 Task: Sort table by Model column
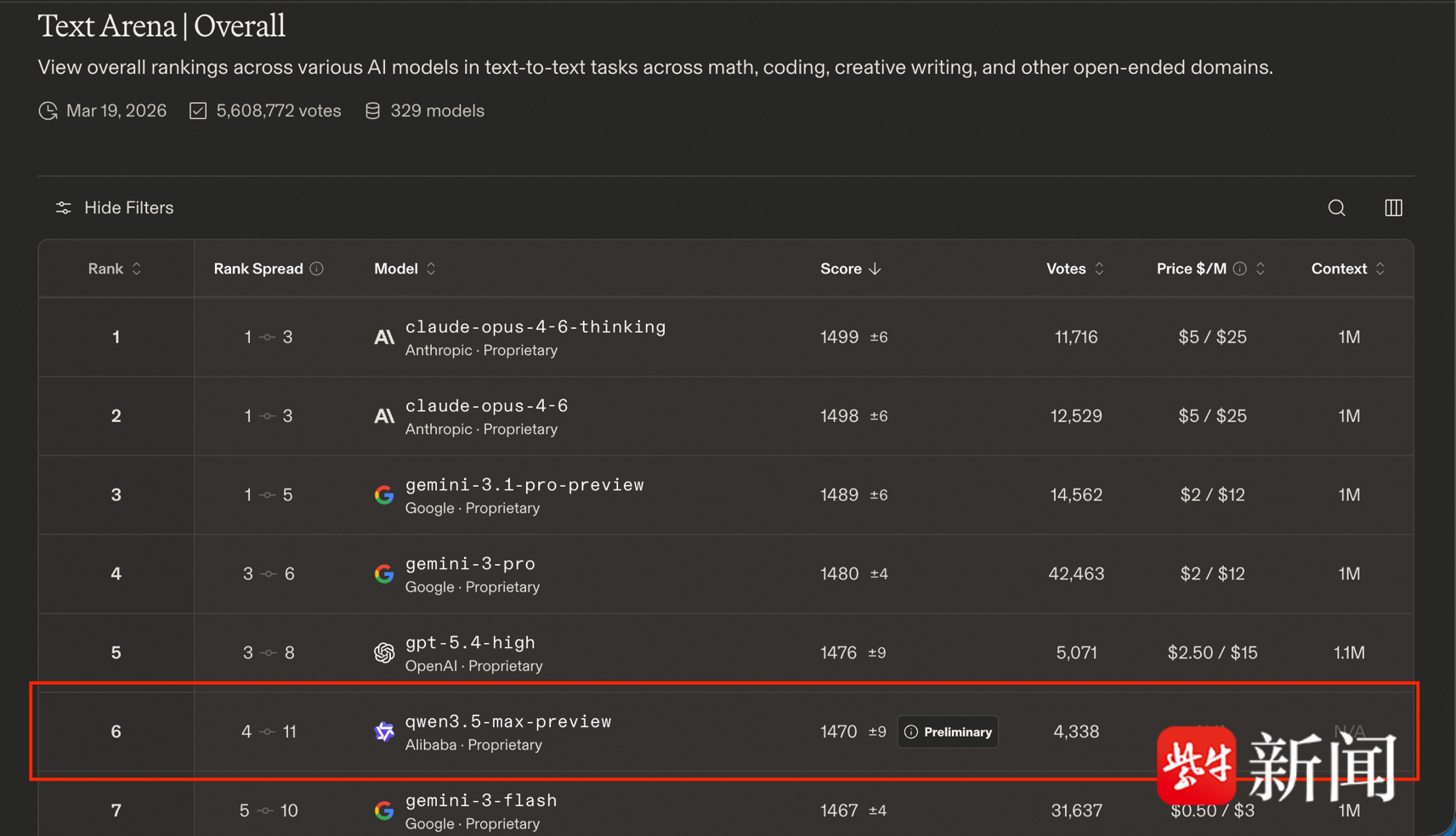[405, 268]
